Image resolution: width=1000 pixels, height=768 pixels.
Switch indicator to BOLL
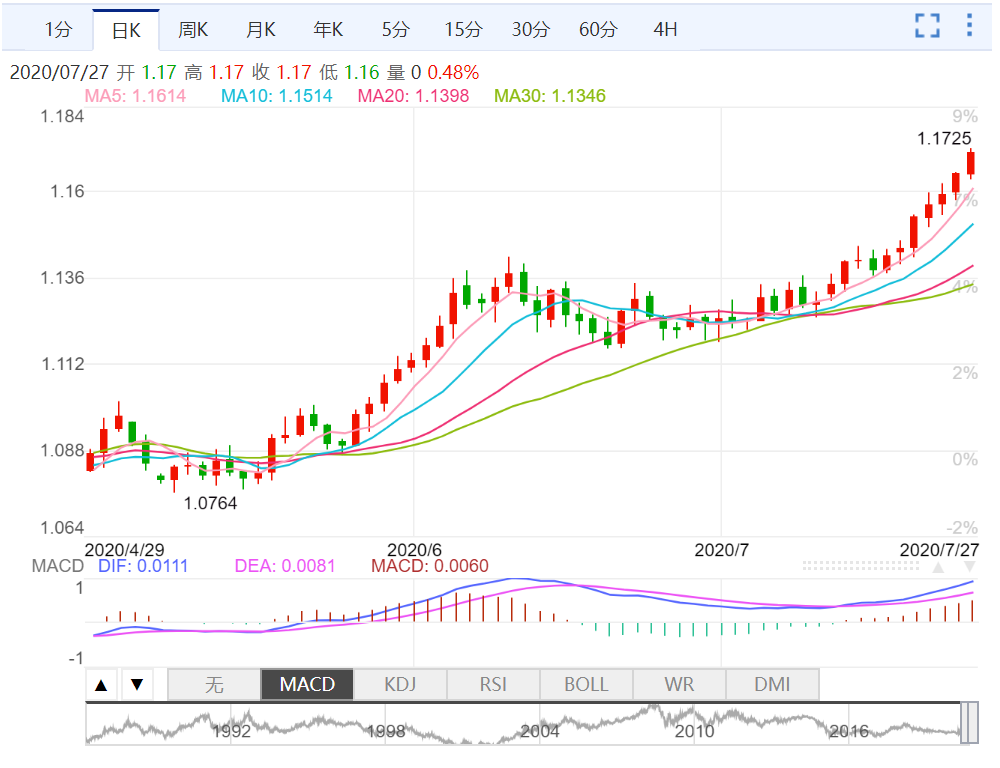click(x=587, y=685)
